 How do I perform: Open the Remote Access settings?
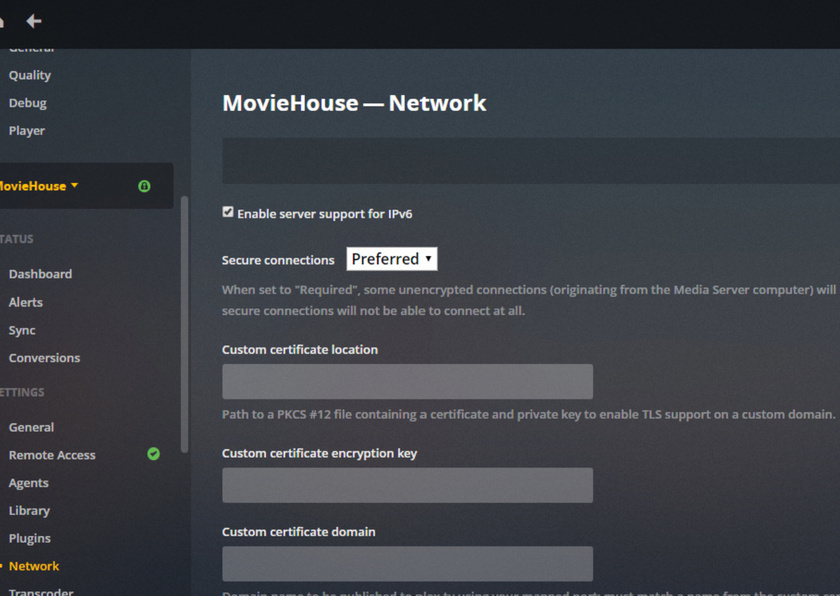[52, 455]
